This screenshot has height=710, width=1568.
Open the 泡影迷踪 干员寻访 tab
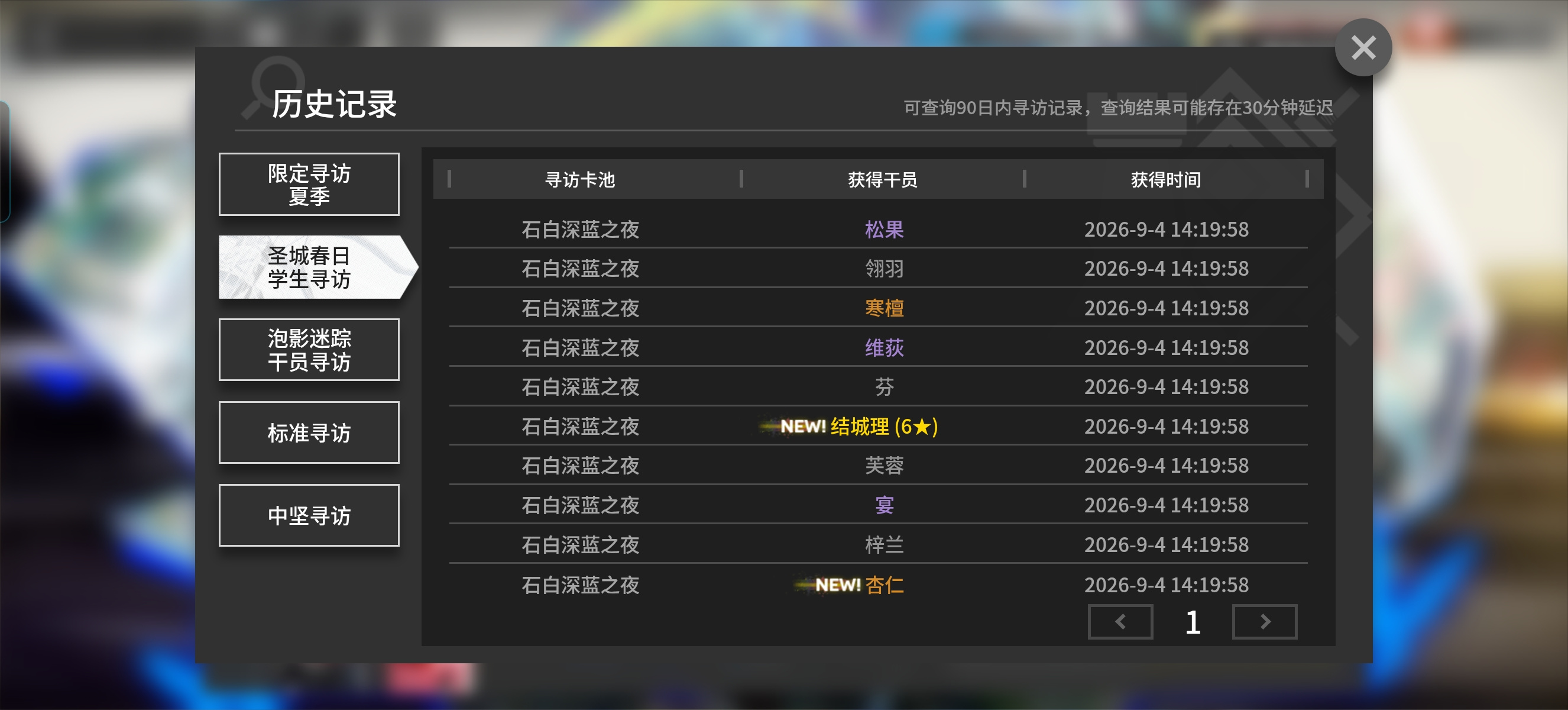tap(309, 350)
